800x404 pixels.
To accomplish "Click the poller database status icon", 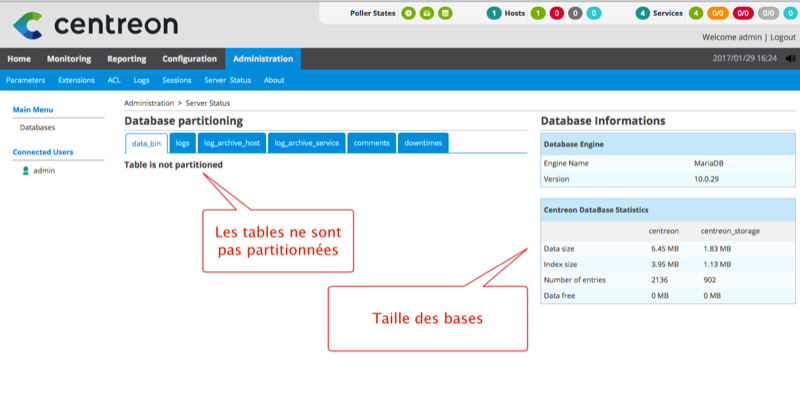I will tap(445, 13).
